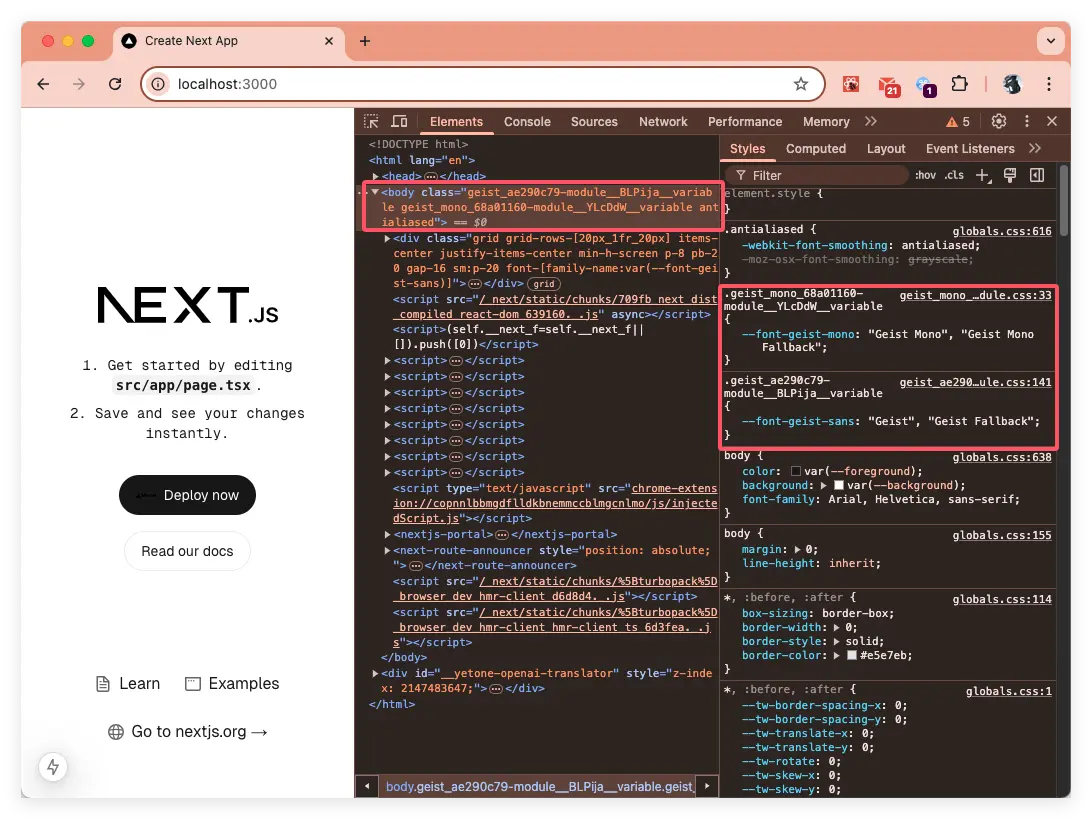This screenshot has height=819, width=1092.
Task: Go back in browser history
Action: (43, 84)
